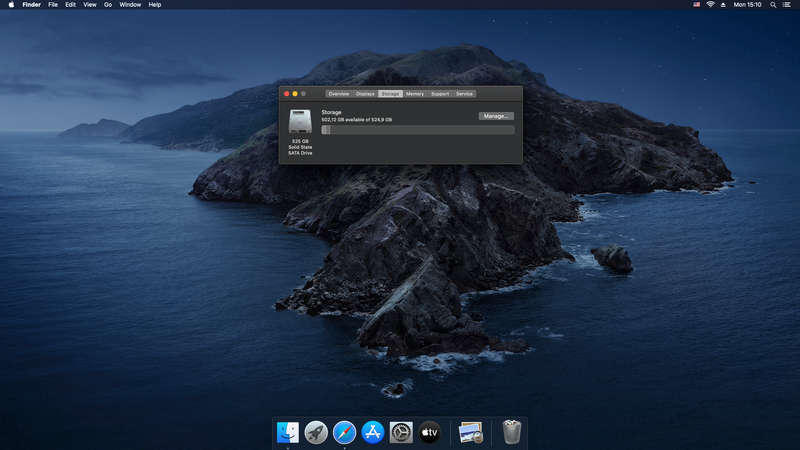Viewport: 800px width, 450px height.
Task: Open the Wi-Fi status menu
Action: point(710,5)
